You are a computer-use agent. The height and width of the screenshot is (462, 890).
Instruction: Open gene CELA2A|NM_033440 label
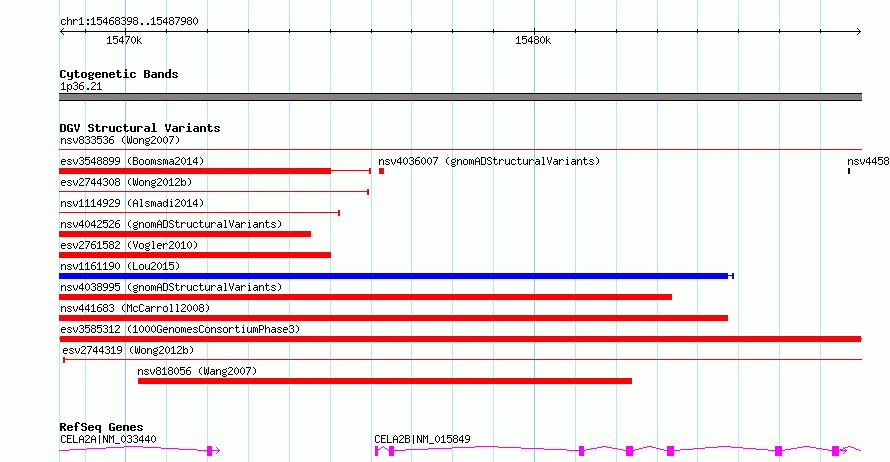click(108, 439)
